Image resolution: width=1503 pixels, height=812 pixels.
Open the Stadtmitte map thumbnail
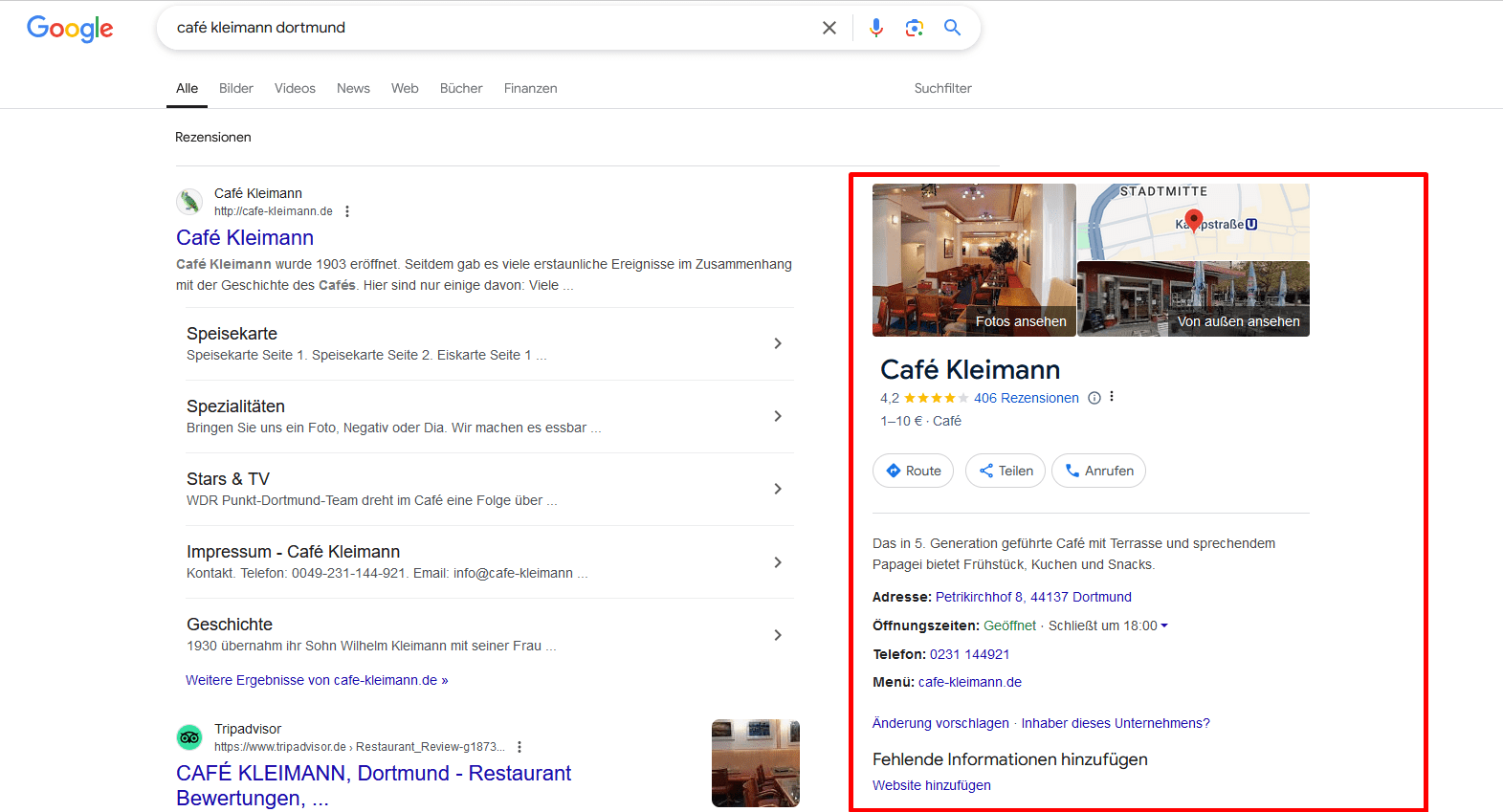click(x=1193, y=221)
